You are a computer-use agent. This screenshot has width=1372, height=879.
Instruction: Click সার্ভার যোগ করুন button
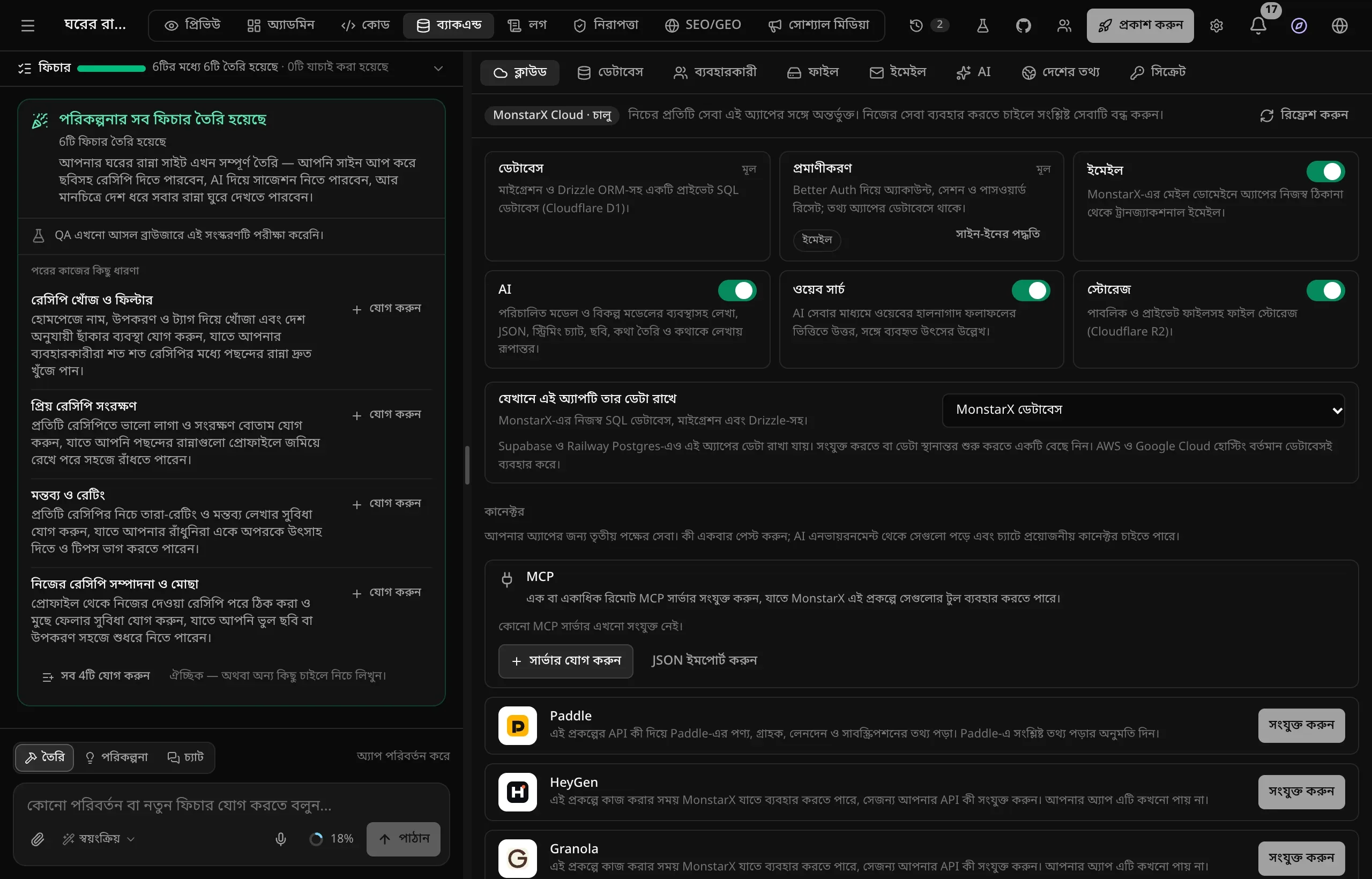(x=565, y=661)
